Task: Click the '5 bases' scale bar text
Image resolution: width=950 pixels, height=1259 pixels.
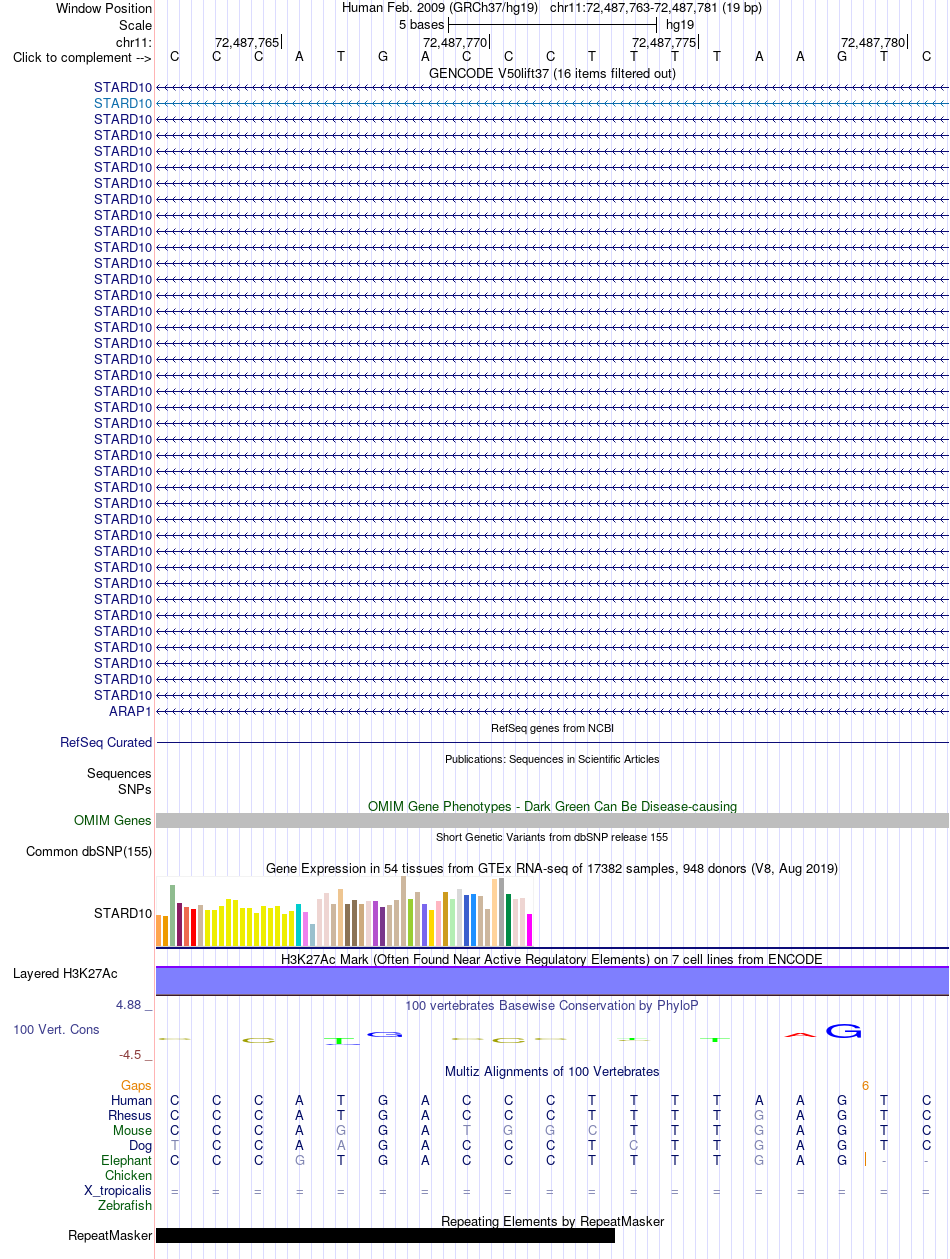Action: click(x=421, y=25)
